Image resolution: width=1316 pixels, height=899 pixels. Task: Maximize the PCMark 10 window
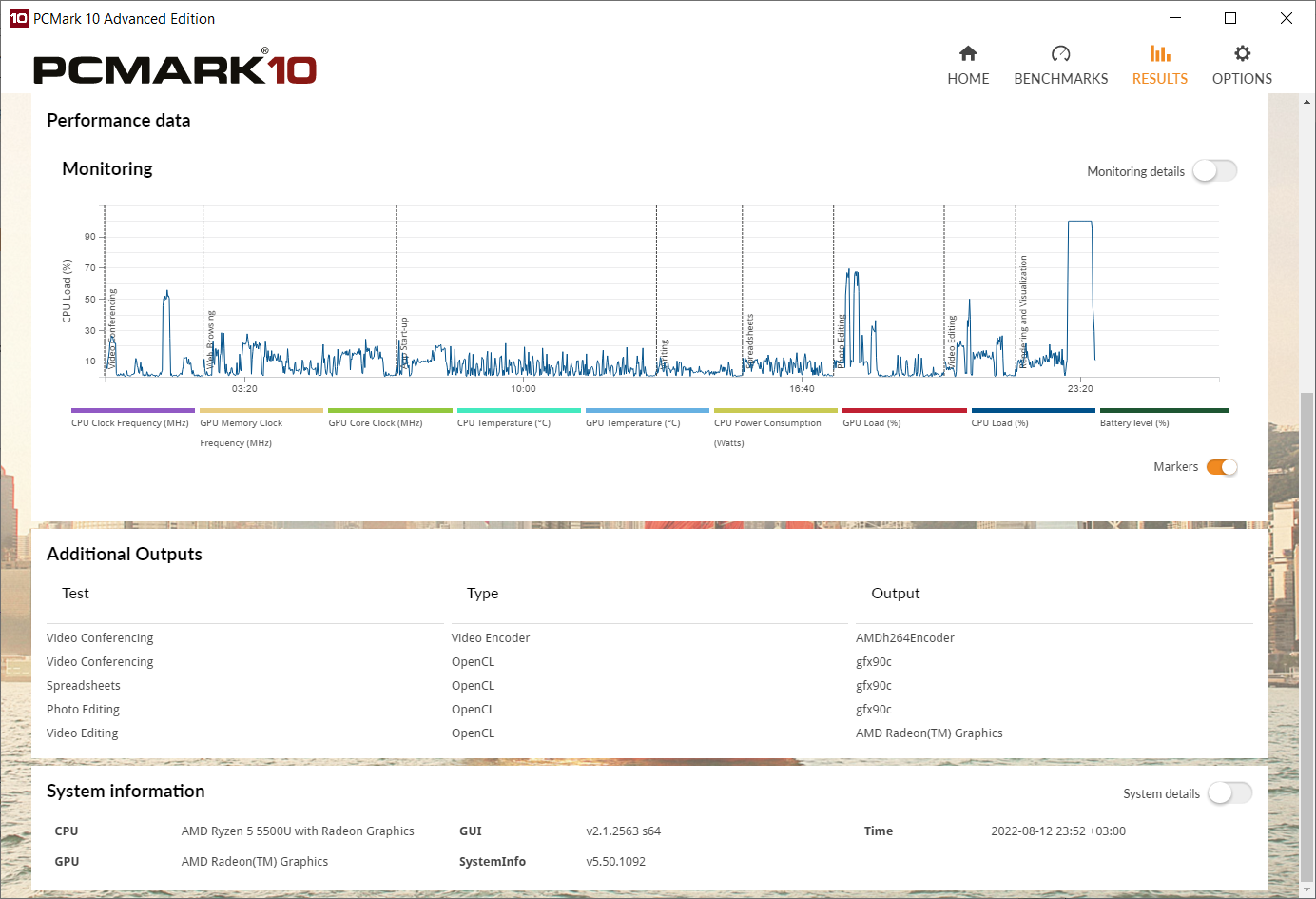point(1230,18)
